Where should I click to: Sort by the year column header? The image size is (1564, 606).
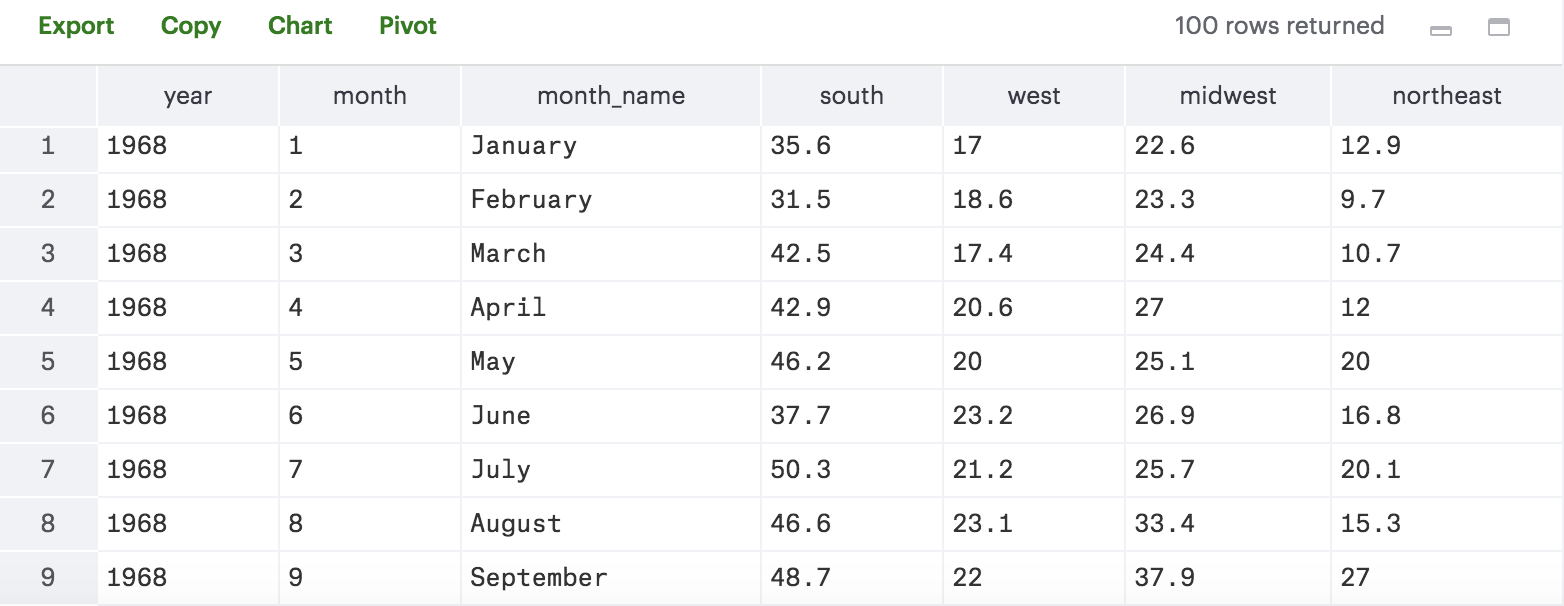tap(188, 96)
